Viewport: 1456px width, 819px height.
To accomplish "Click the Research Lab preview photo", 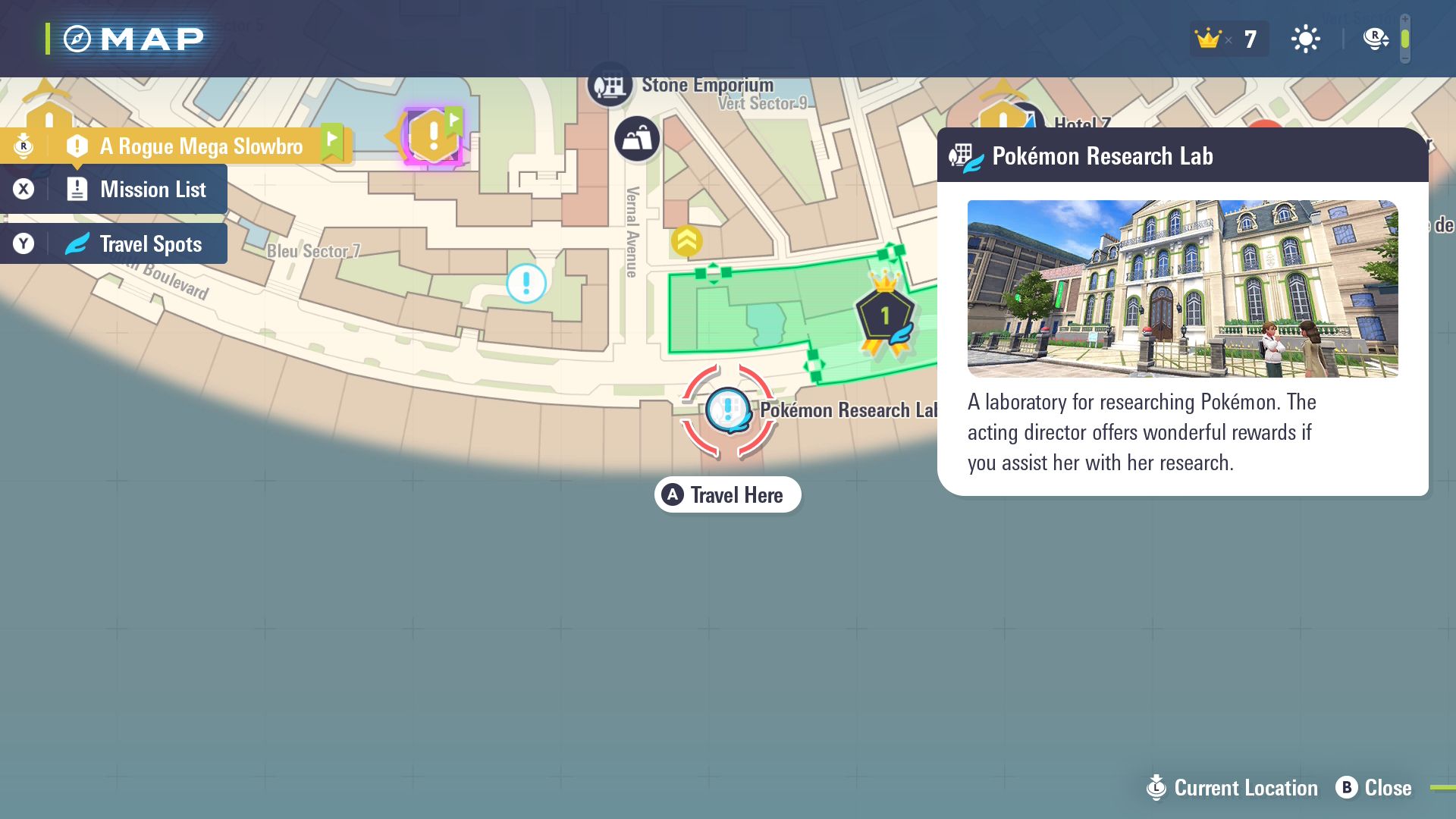I will tap(1182, 289).
